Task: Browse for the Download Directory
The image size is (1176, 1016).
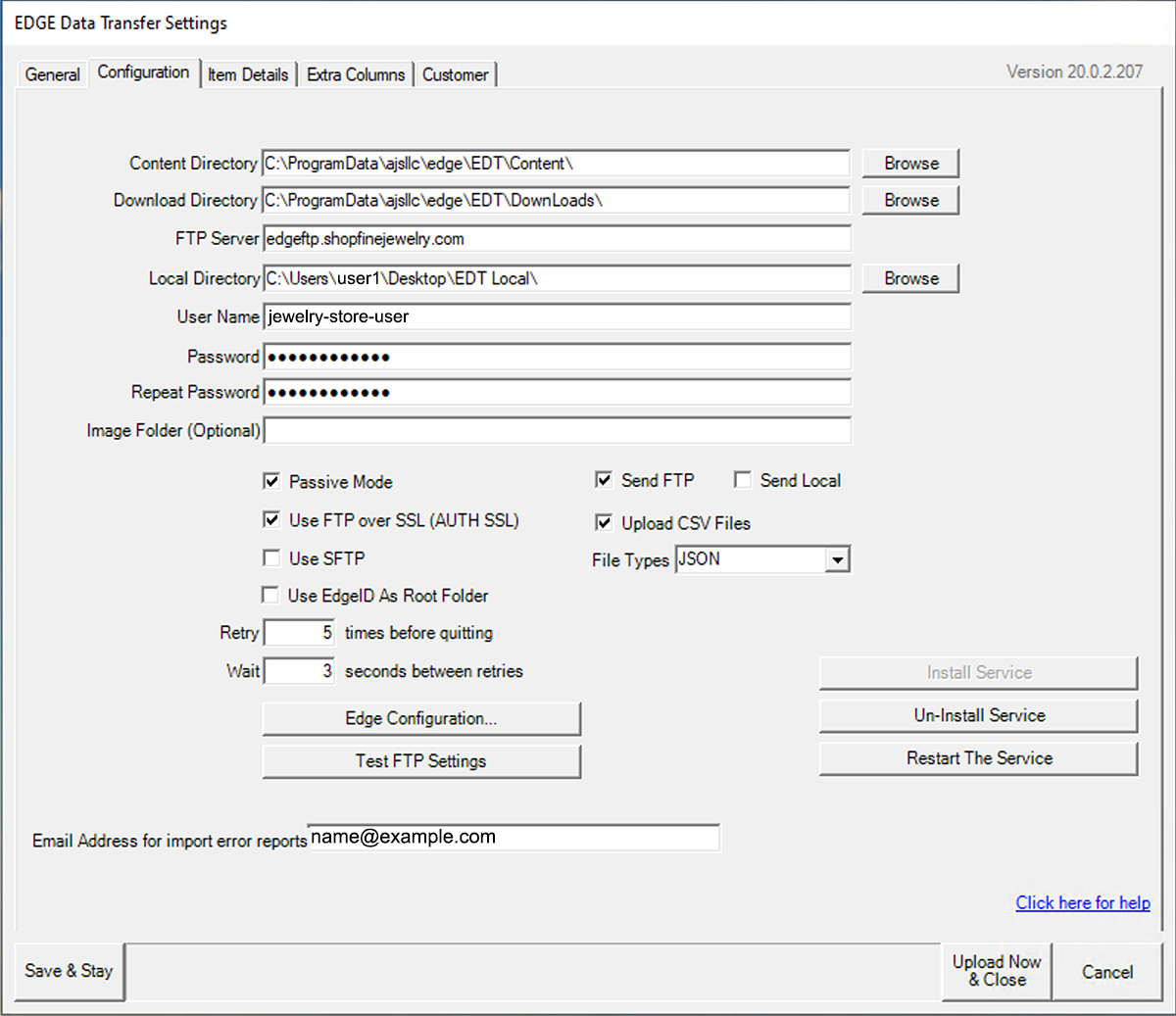Action: tap(910, 200)
